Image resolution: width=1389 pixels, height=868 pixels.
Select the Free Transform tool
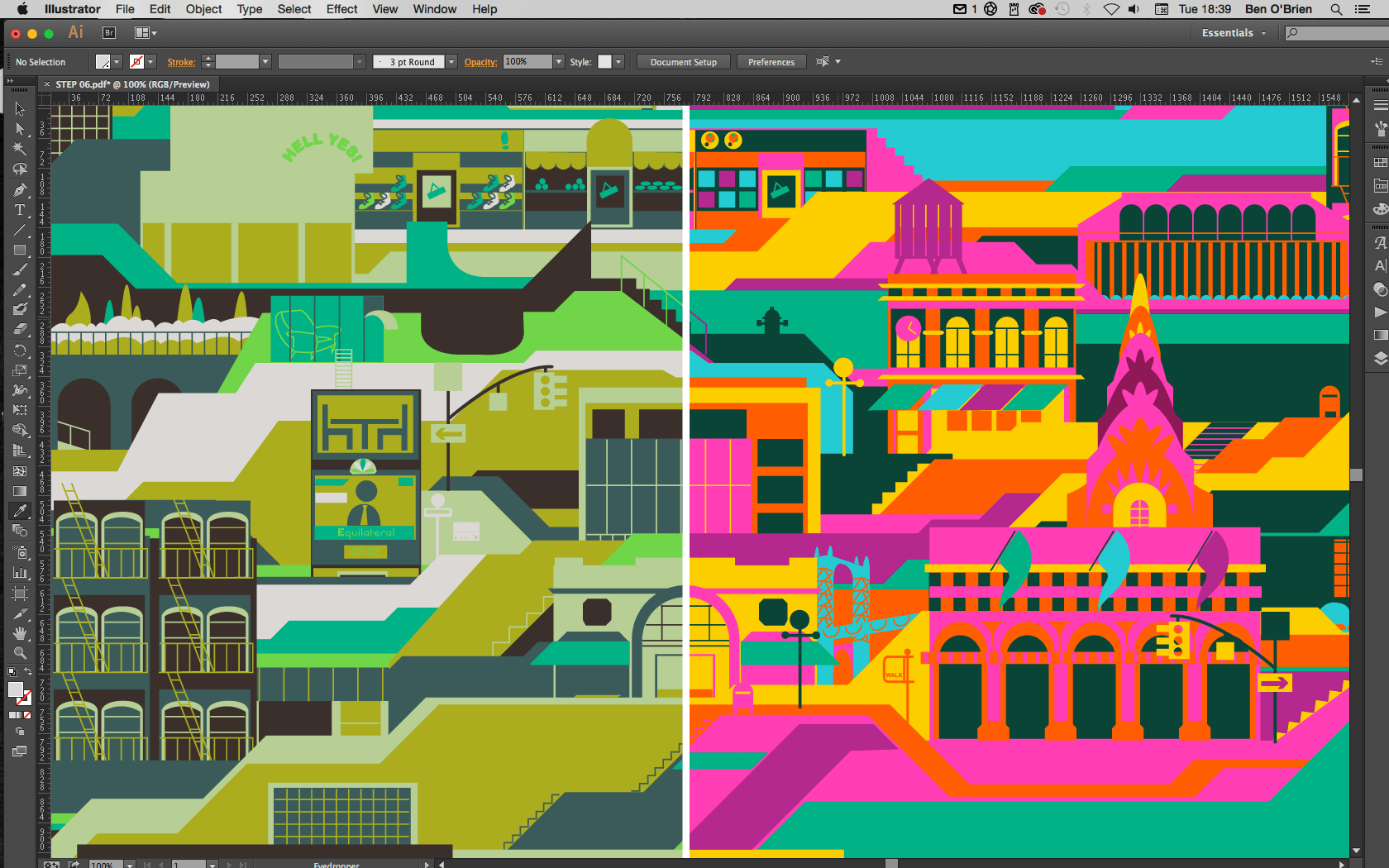[x=20, y=409]
